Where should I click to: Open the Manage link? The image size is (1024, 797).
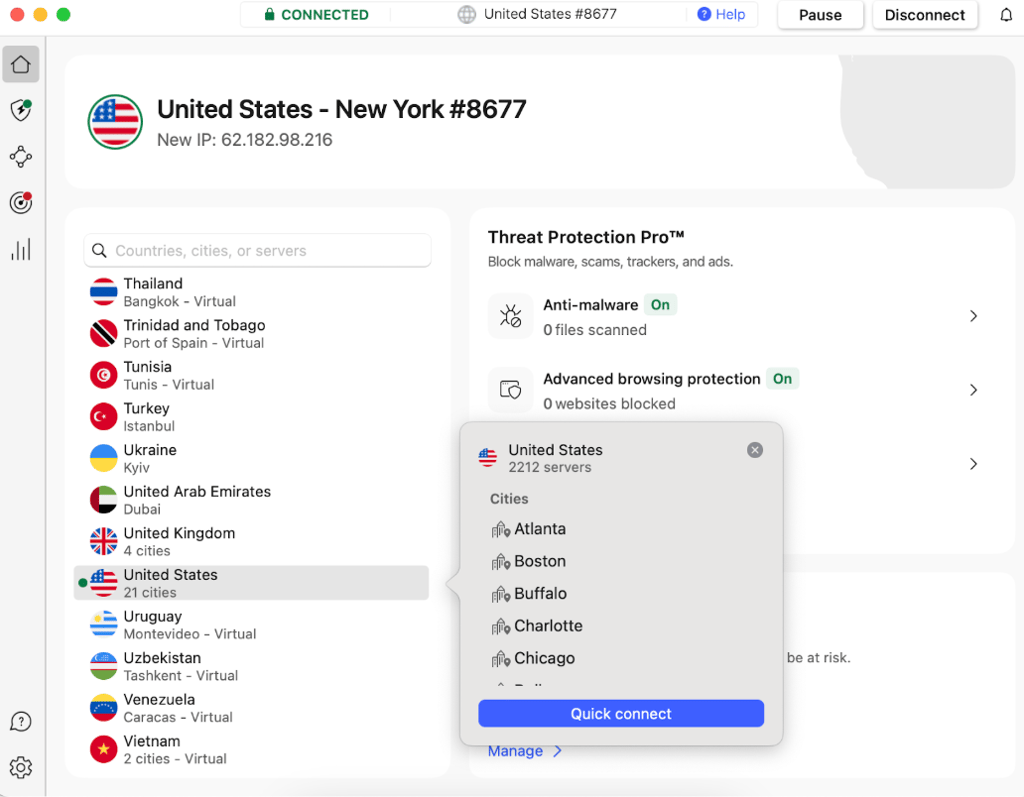pyautogui.click(x=515, y=751)
